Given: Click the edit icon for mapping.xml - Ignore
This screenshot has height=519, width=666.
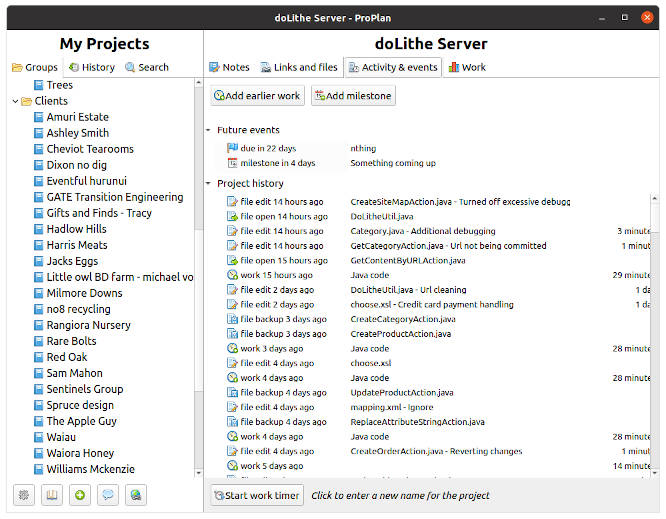Looking at the screenshot, I should 232,407.
